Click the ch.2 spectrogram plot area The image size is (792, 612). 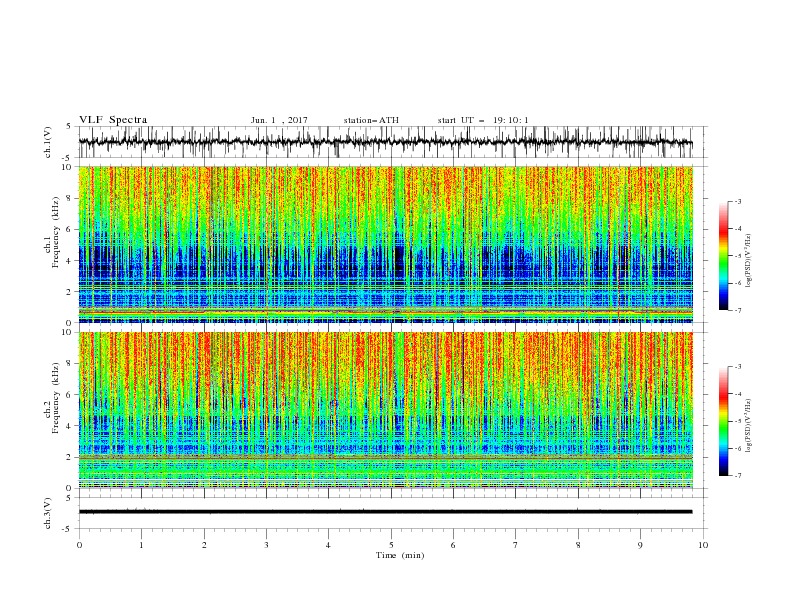tap(386, 410)
